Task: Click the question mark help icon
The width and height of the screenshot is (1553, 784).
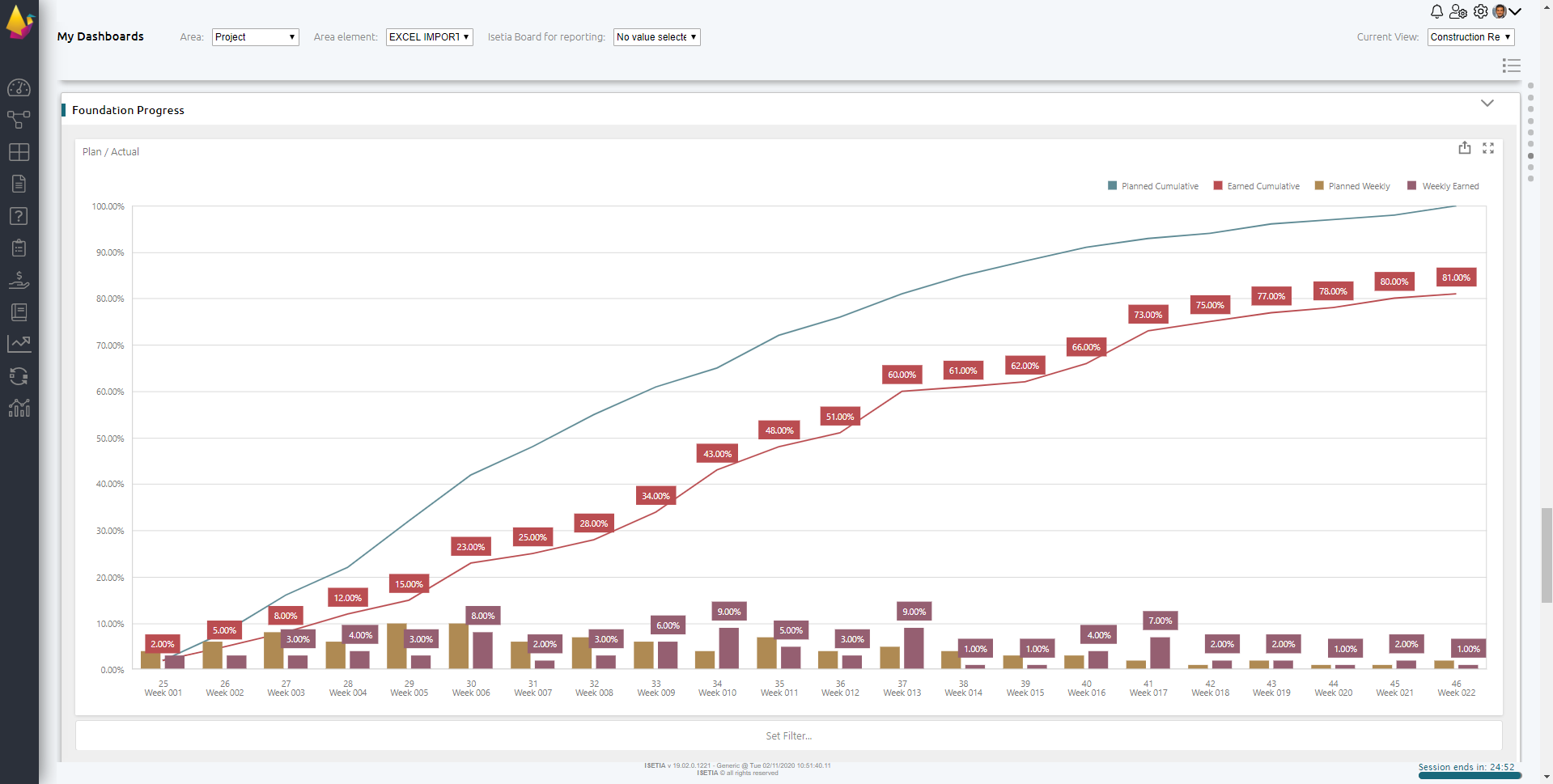Action: (x=19, y=216)
